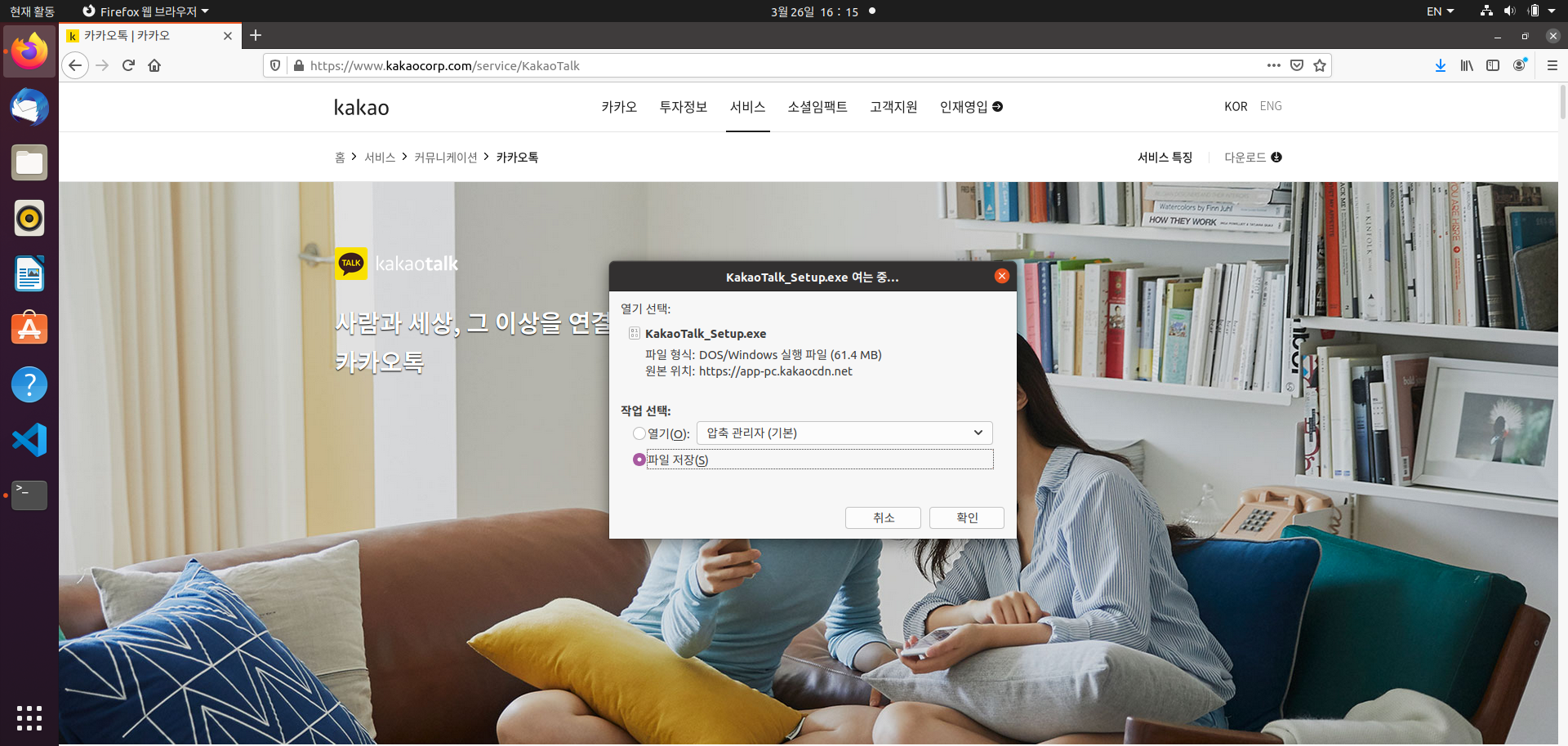Image resolution: width=1568 pixels, height=746 pixels.
Task: Click the network status icon
Action: (x=1486, y=11)
